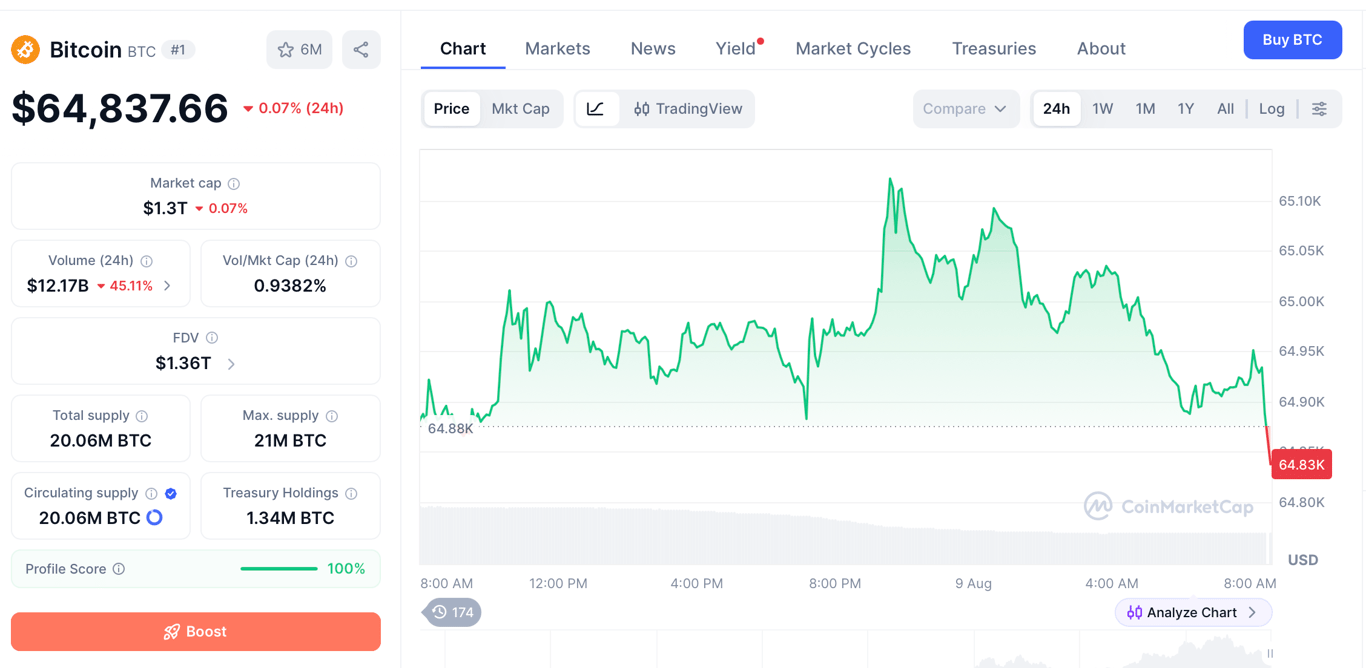This screenshot has width=1366, height=668.
Task: Click the verified checkmark badge
Action: (x=171, y=494)
